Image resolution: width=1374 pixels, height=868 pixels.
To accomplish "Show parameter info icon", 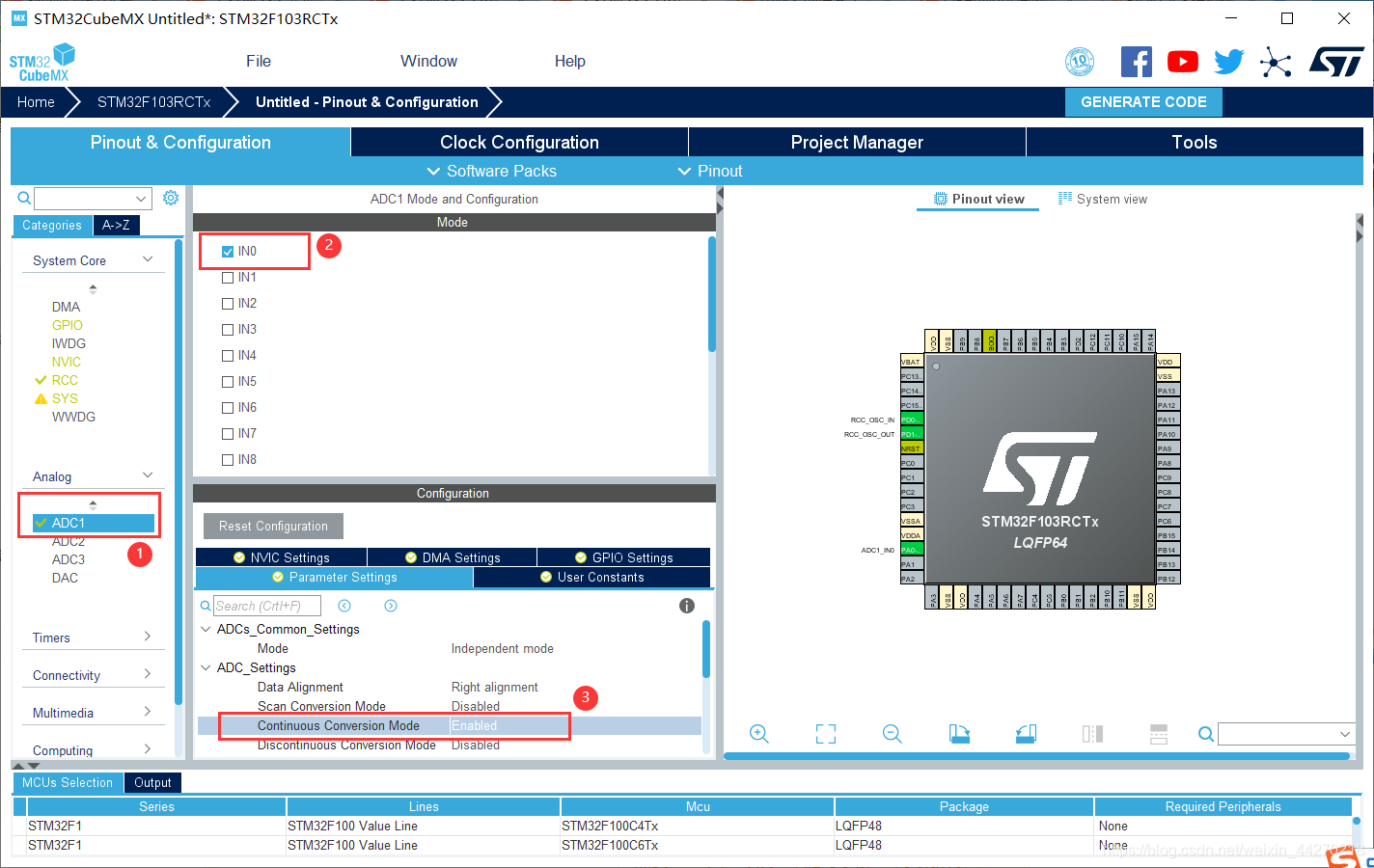I will pyautogui.click(x=687, y=606).
